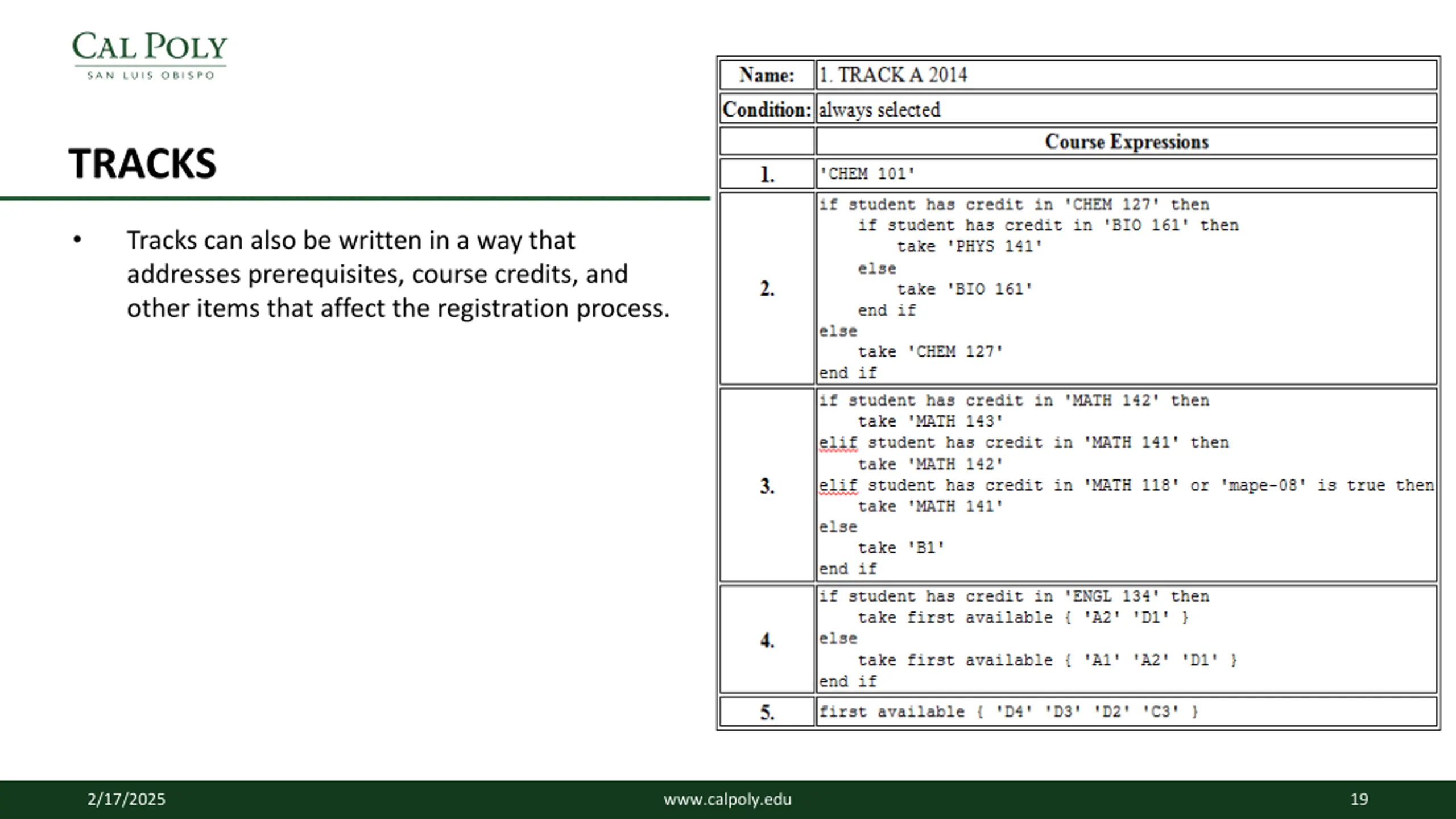
Task: Click the Name: header cell
Action: click(x=767, y=75)
